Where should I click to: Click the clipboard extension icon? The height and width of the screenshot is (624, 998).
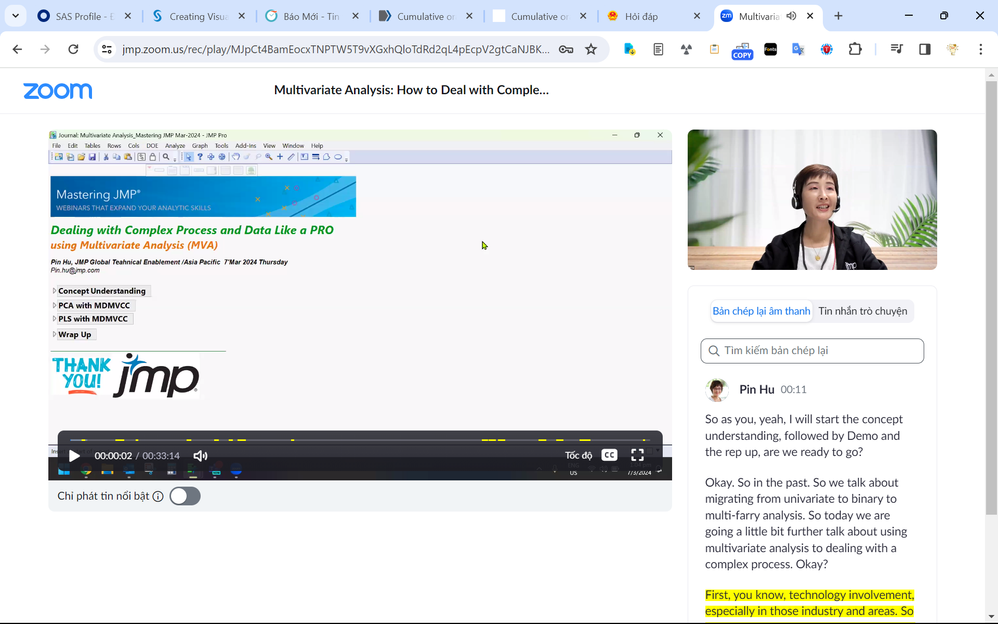(x=714, y=49)
